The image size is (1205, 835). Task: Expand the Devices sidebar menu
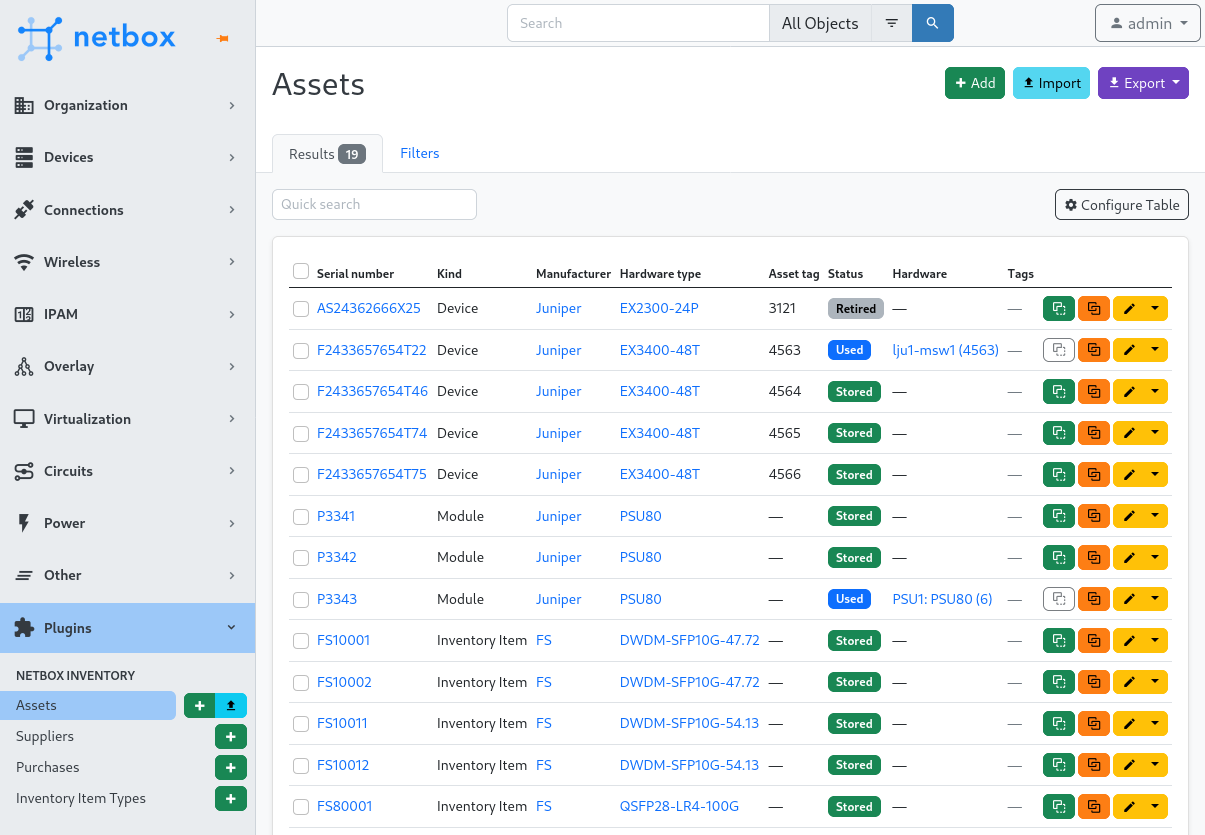127,157
